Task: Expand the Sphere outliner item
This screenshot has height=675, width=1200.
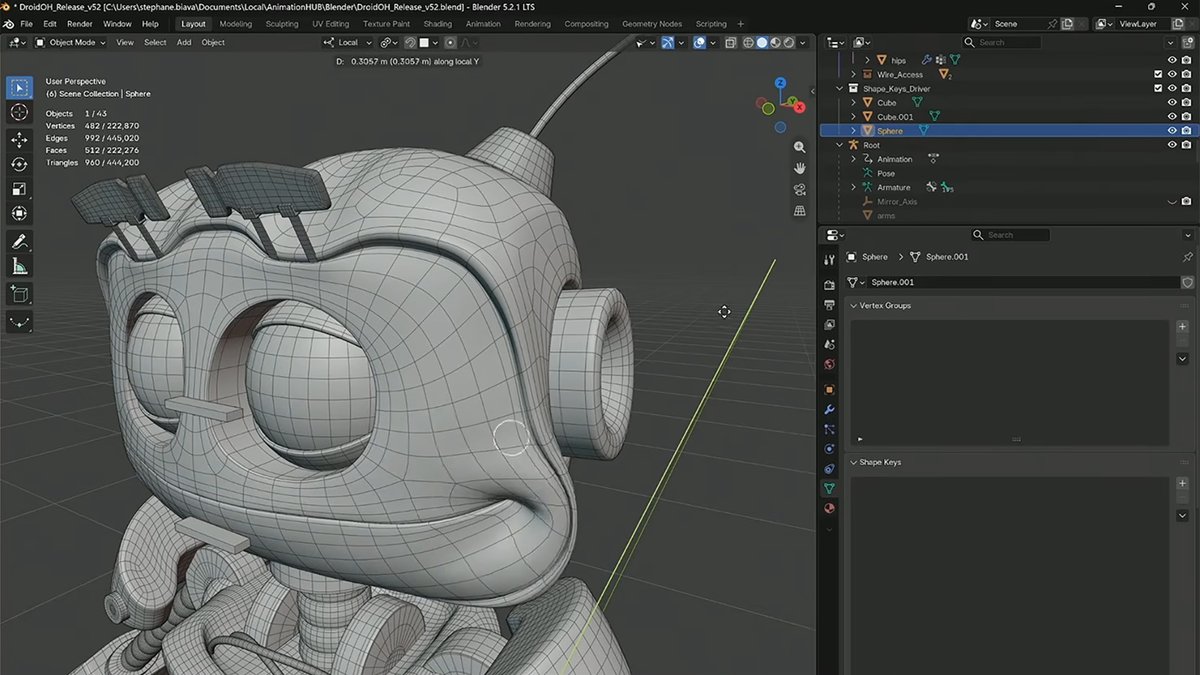Action: click(854, 131)
